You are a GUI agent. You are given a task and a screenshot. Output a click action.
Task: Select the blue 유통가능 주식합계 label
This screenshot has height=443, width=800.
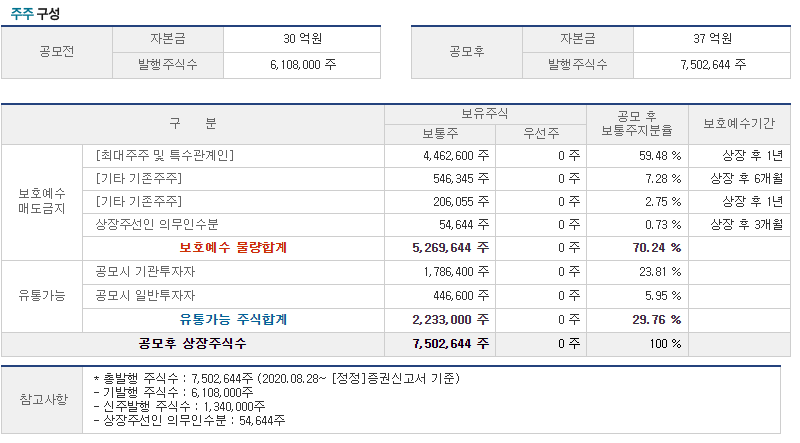tap(233, 320)
